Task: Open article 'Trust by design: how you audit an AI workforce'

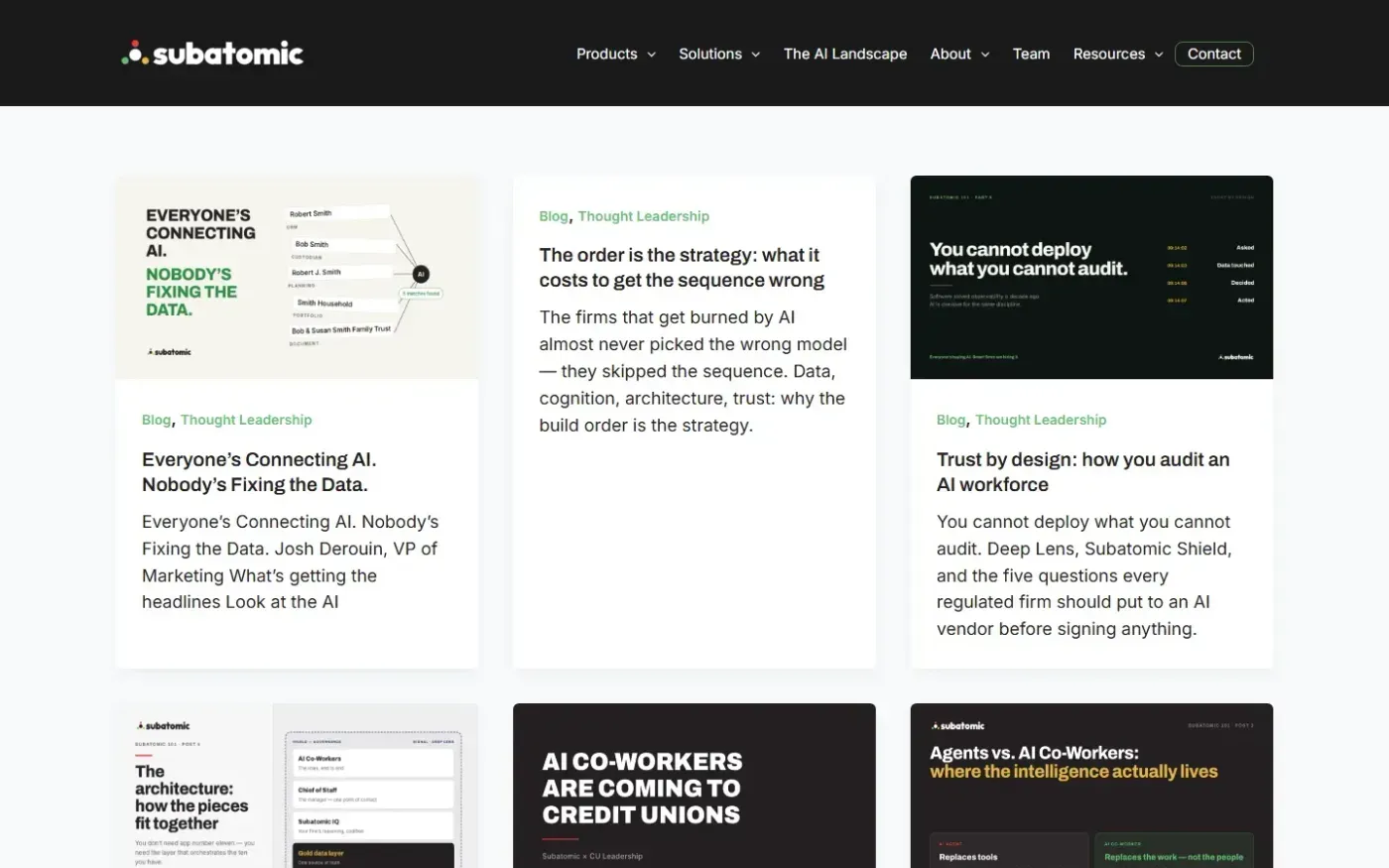Action: click(1083, 472)
